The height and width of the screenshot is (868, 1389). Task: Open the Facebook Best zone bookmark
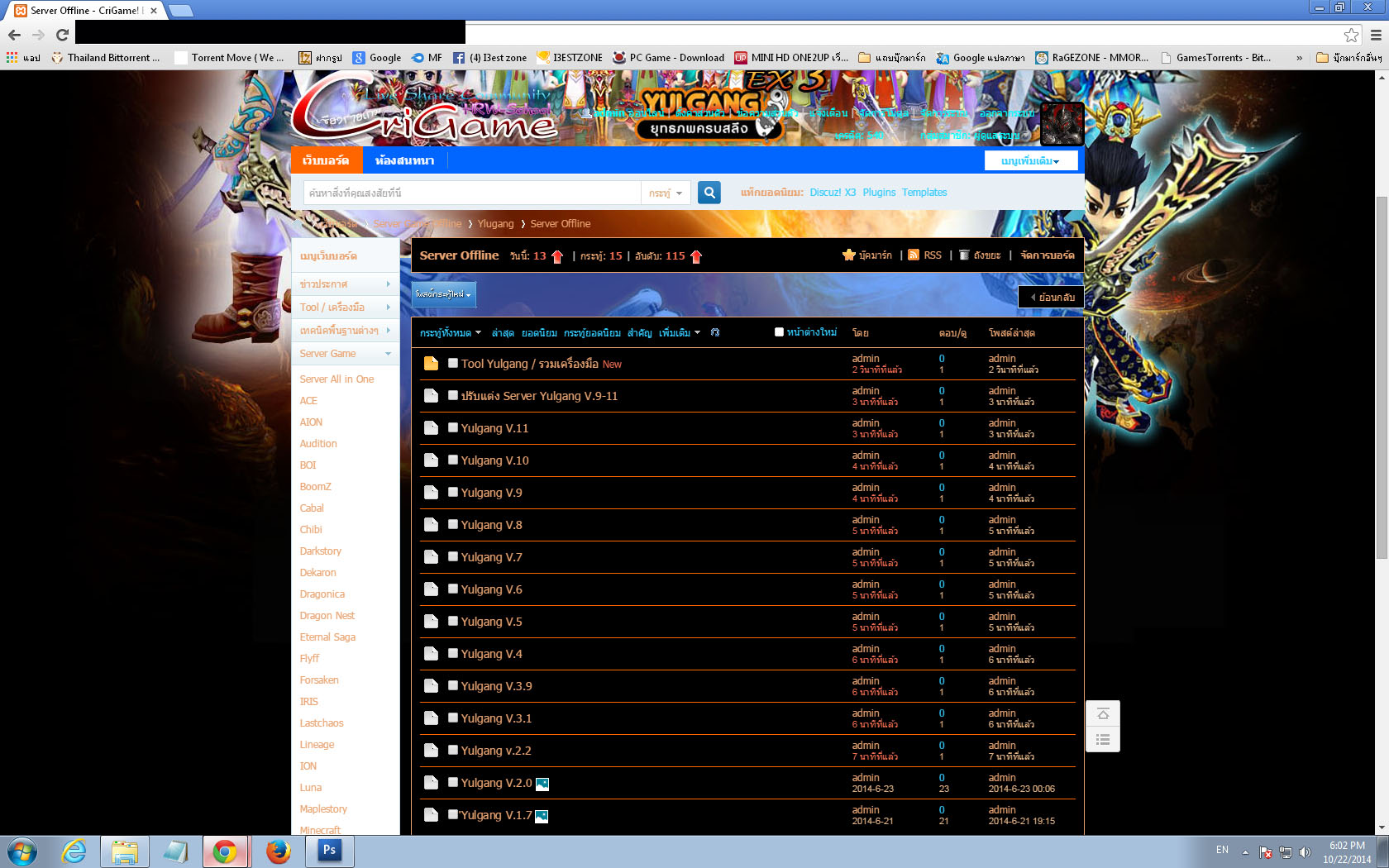[489, 58]
